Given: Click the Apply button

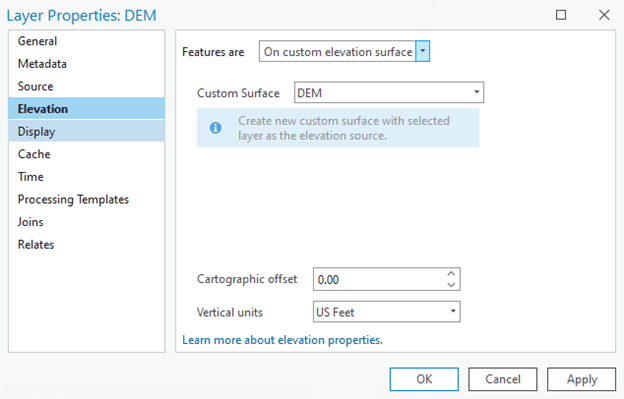Looking at the screenshot, I should tap(581, 379).
